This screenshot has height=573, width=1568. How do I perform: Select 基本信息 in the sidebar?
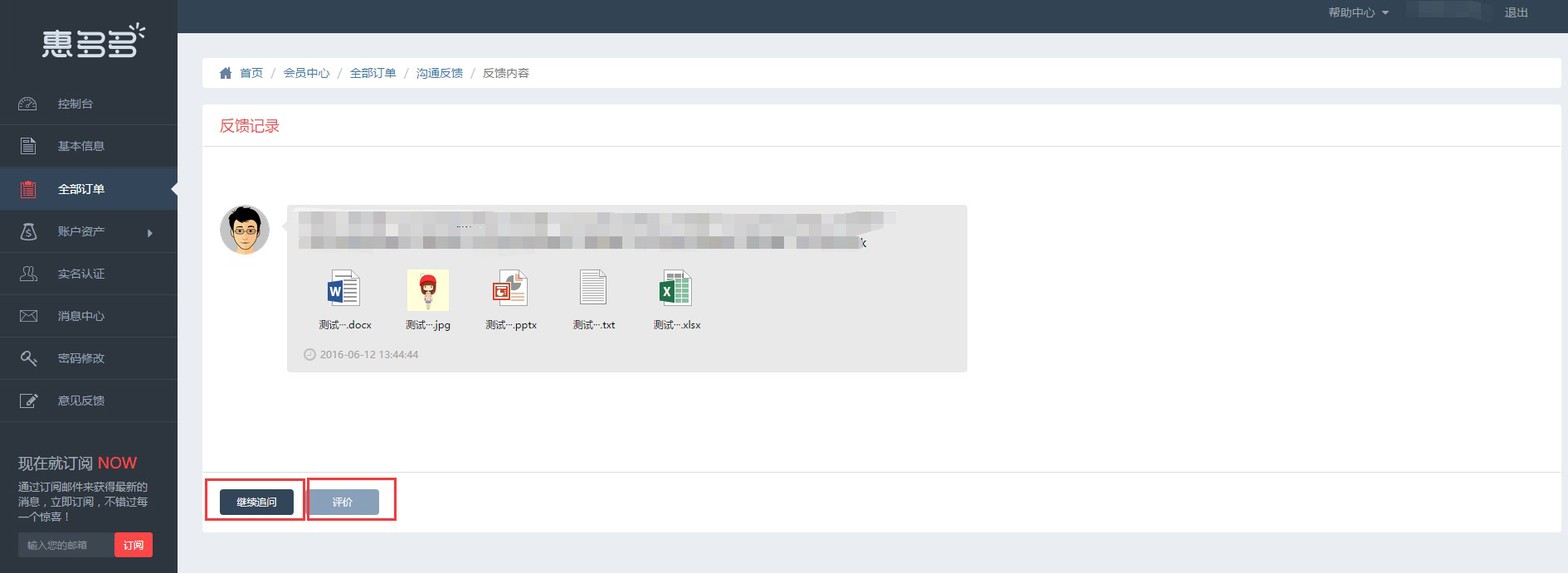tap(80, 146)
